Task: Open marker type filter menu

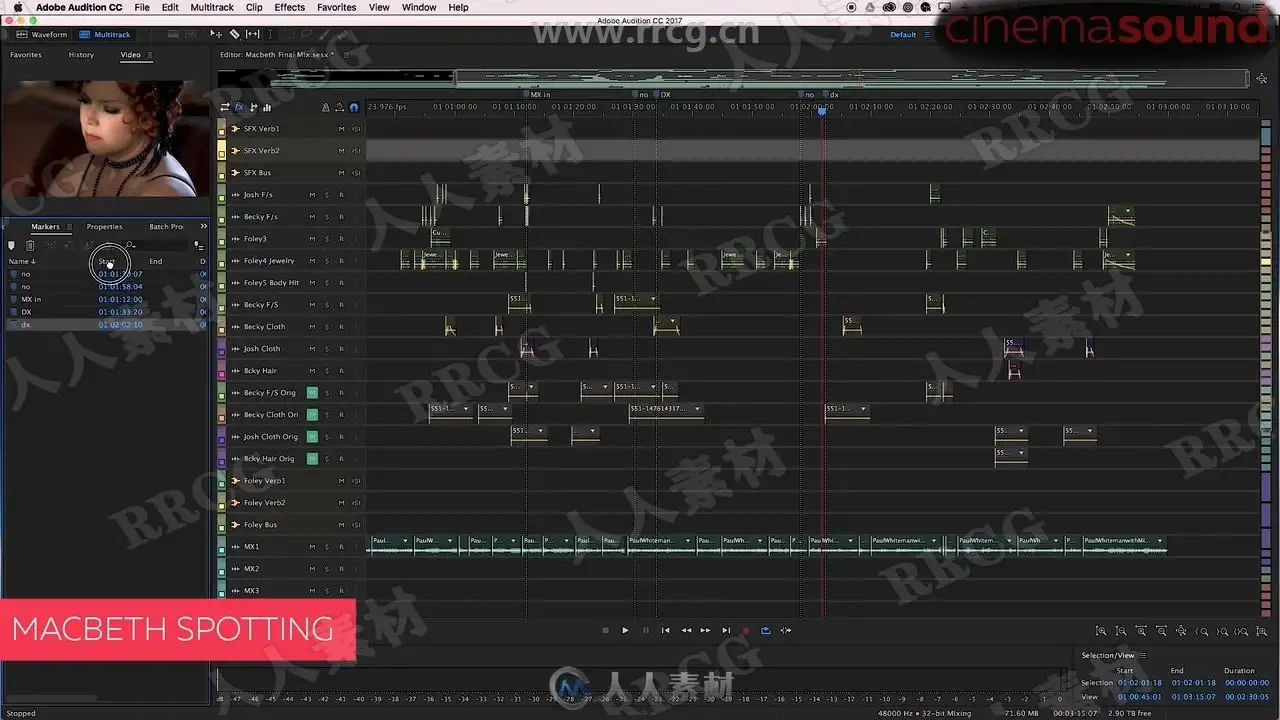Action: point(198,245)
